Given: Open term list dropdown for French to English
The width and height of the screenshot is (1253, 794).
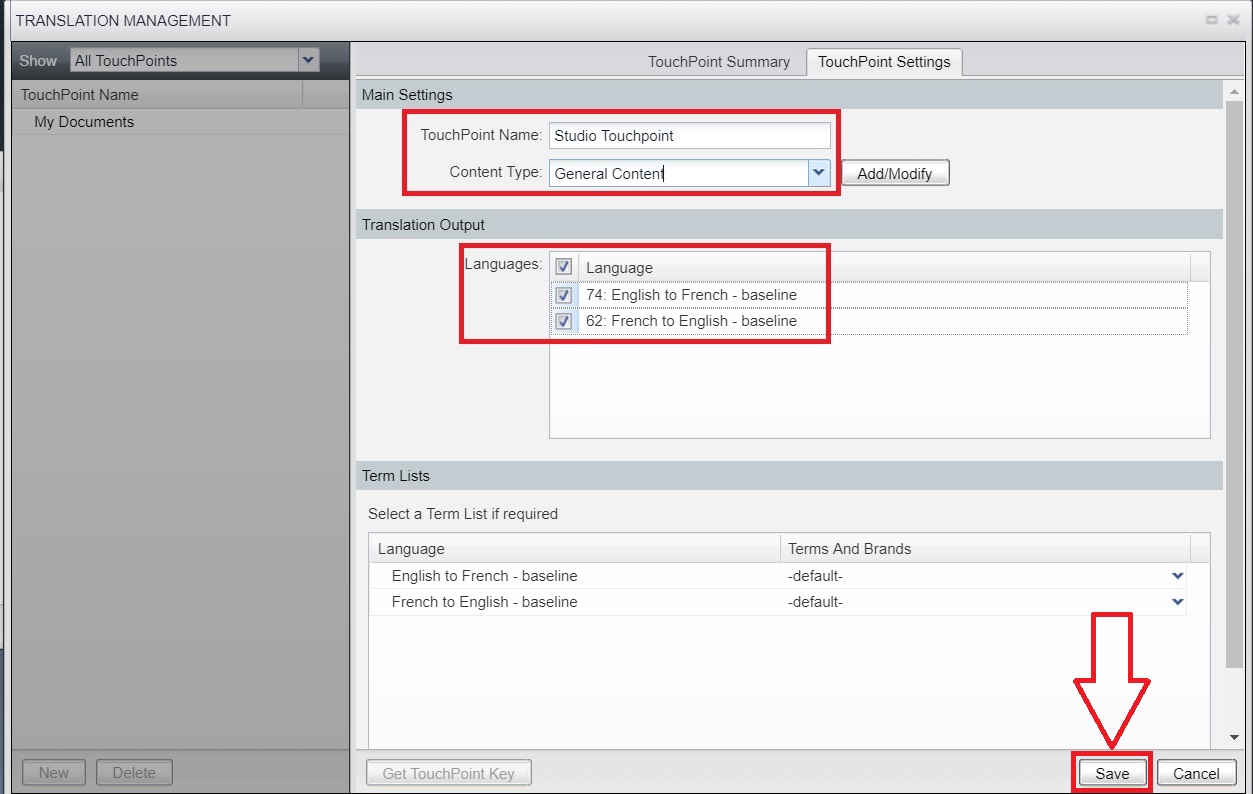Looking at the screenshot, I should (1177, 602).
